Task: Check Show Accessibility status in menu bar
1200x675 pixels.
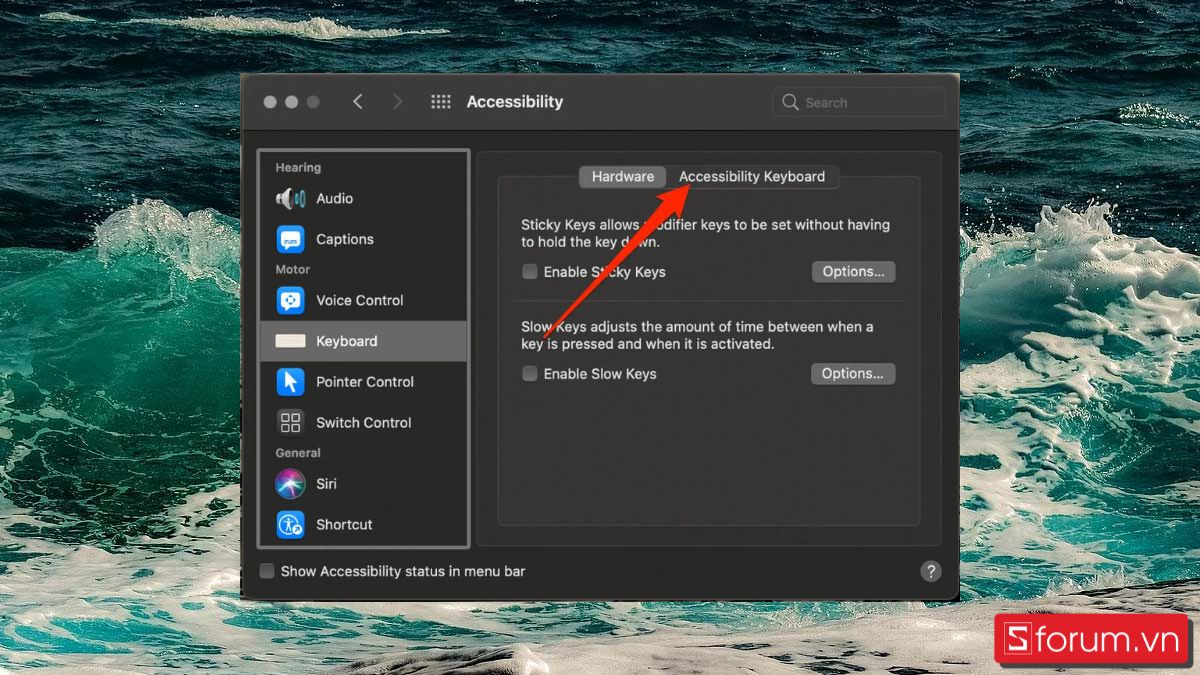Action: click(267, 570)
